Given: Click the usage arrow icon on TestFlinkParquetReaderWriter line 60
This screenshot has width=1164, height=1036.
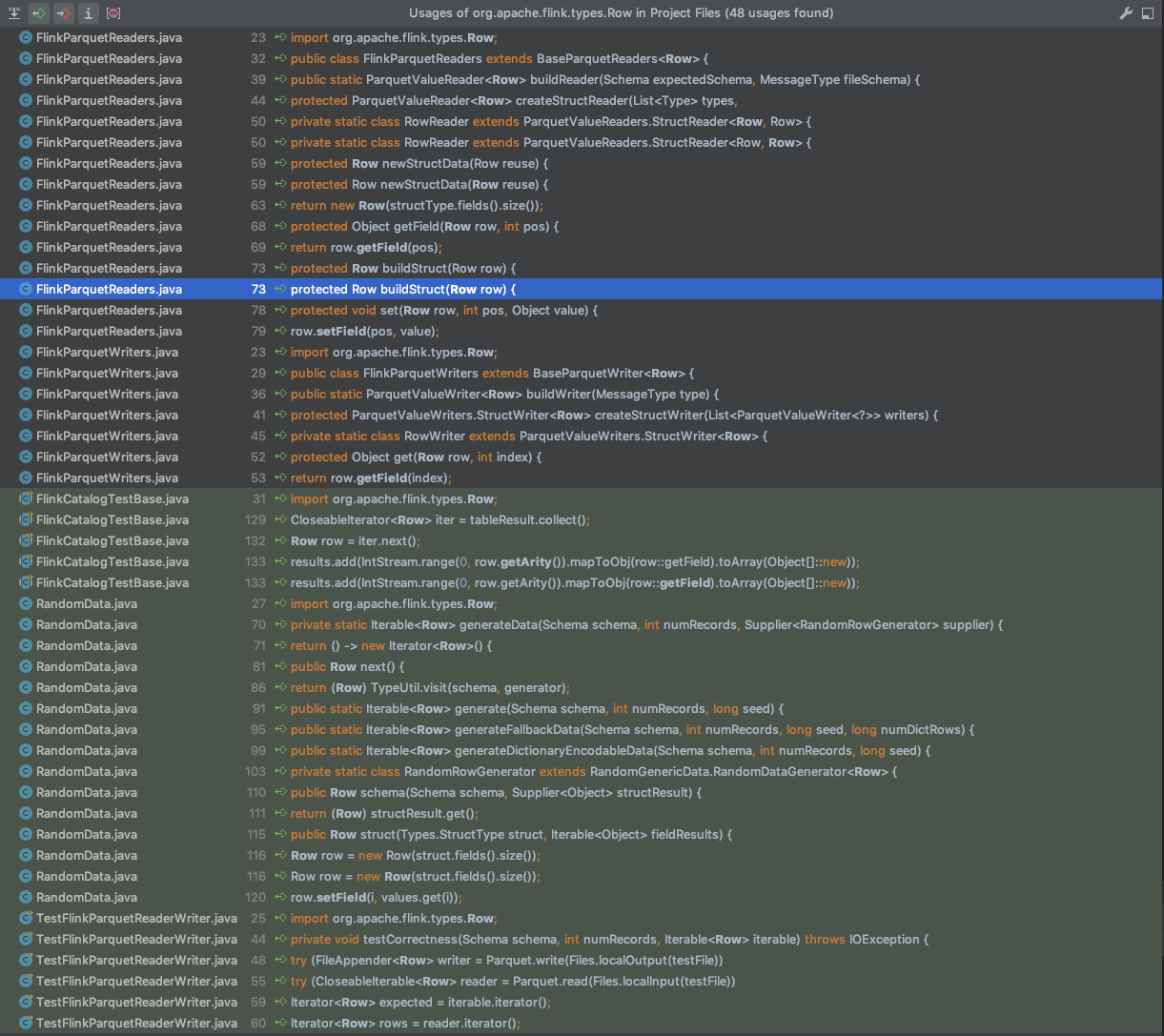Looking at the screenshot, I should pyautogui.click(x=281, y=1024).
